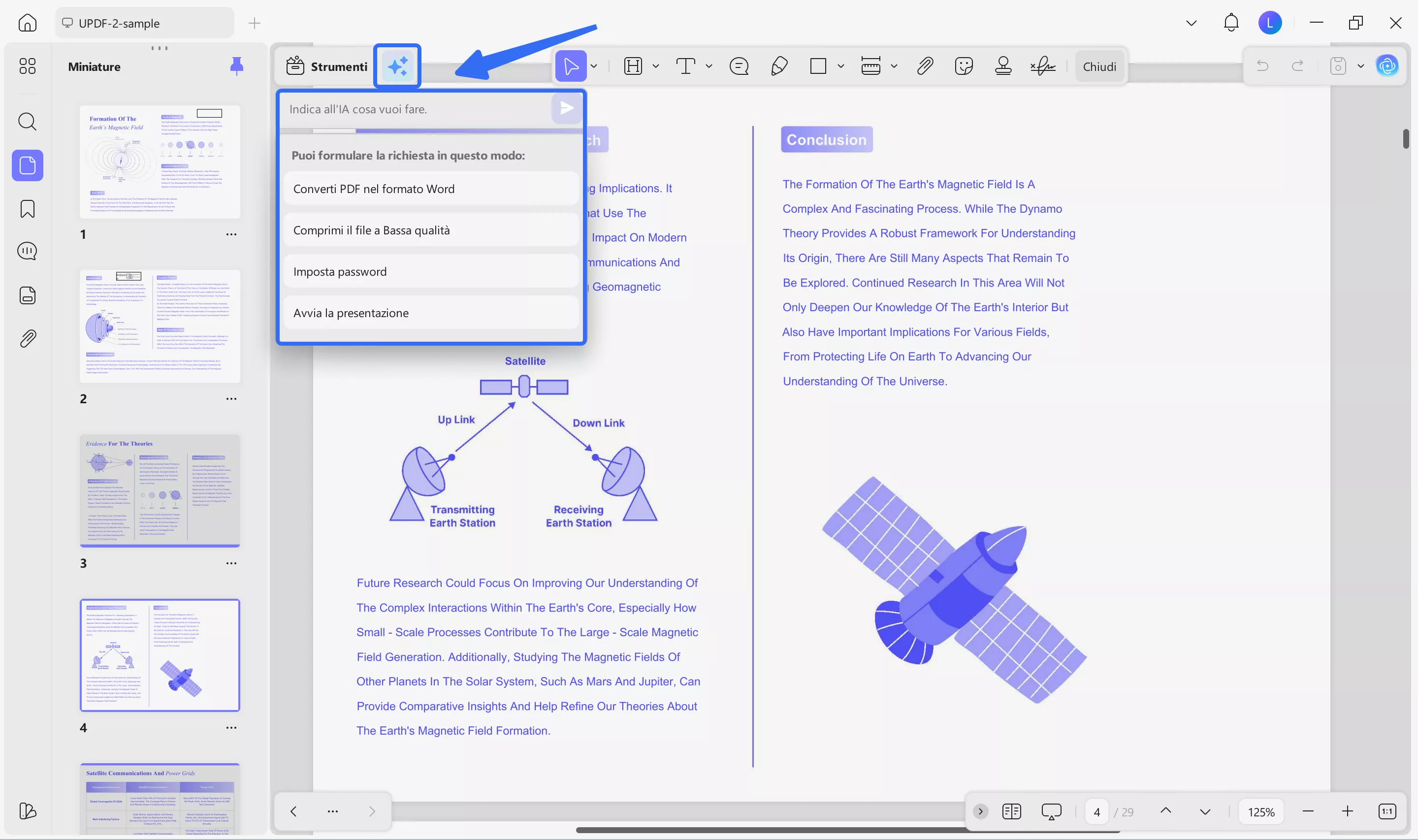The height and width of the screenshot is (840, 1418).
Task: Open the search panel in sidebar
Action: pyautogui.click(x=27, y=121)
